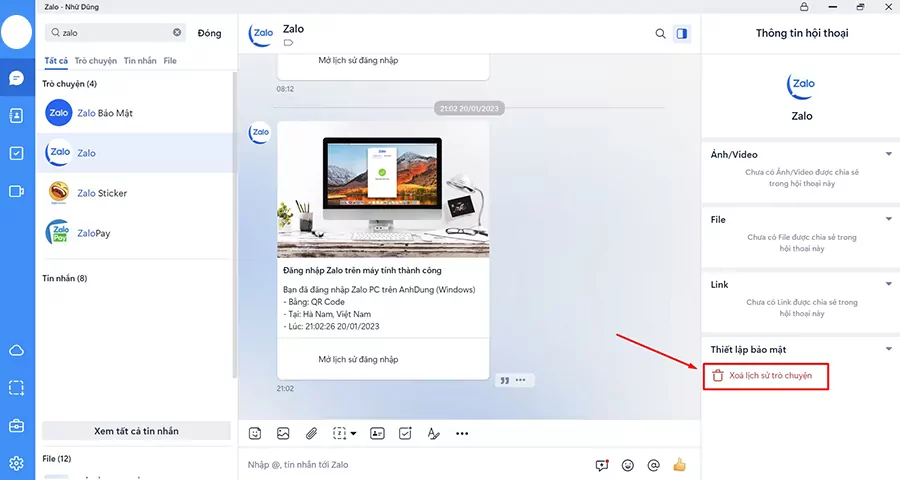Switch to the Tất cả tab

(56, 60)
